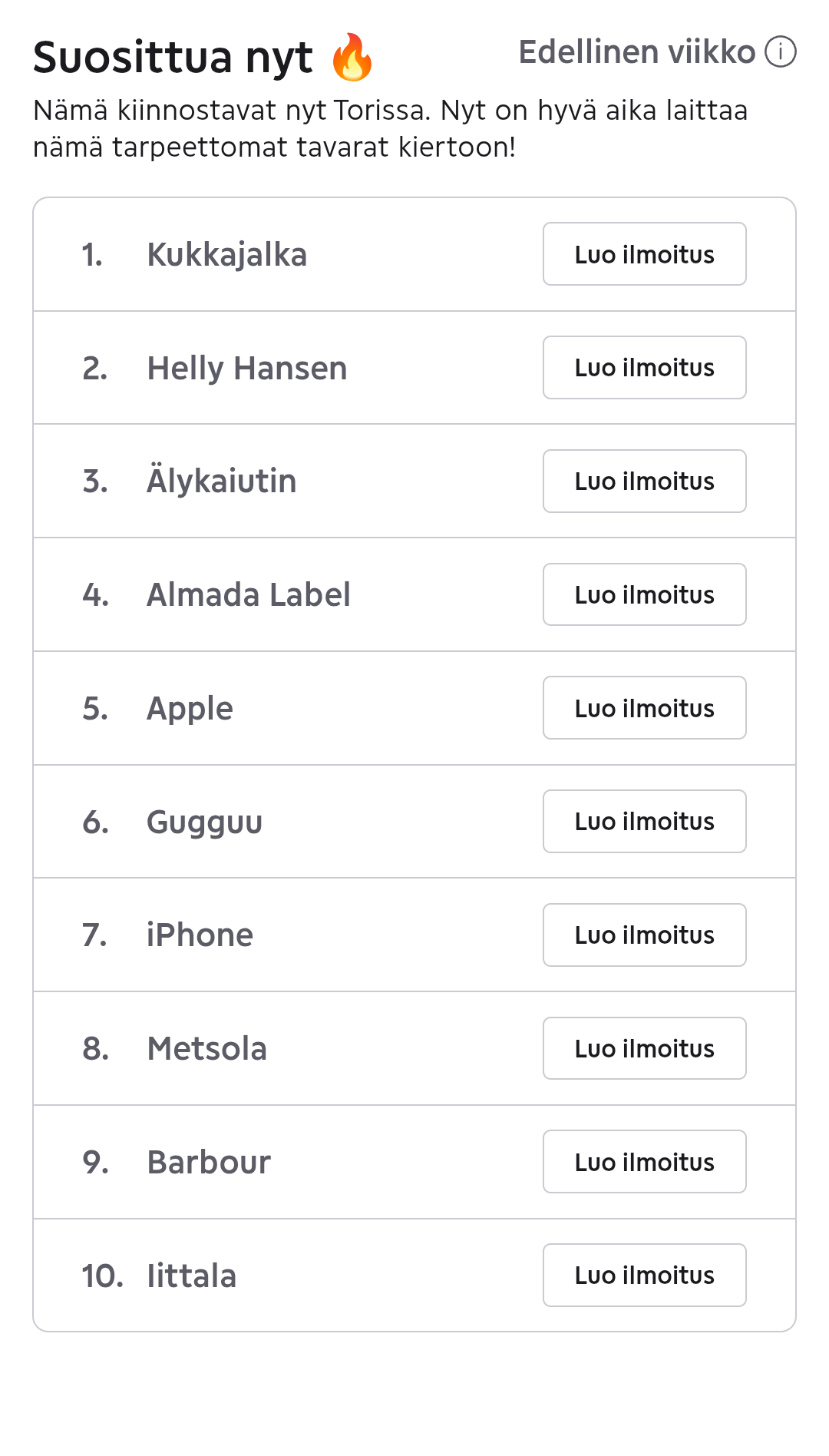Click Luo ilmoitus in Almada Label row
The height and width of the screenshot is (1456, 829).
(644, 595)
